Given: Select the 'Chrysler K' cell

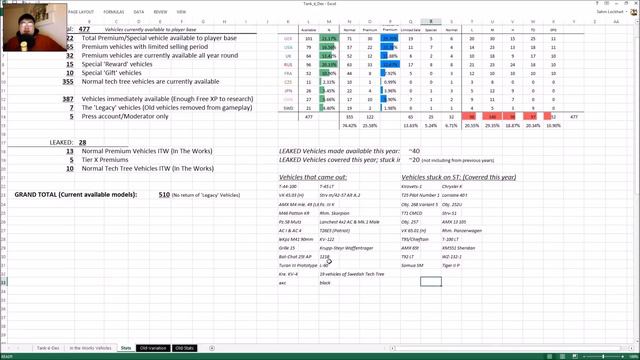Looking at the screenshot, I should tap(452, 187).
